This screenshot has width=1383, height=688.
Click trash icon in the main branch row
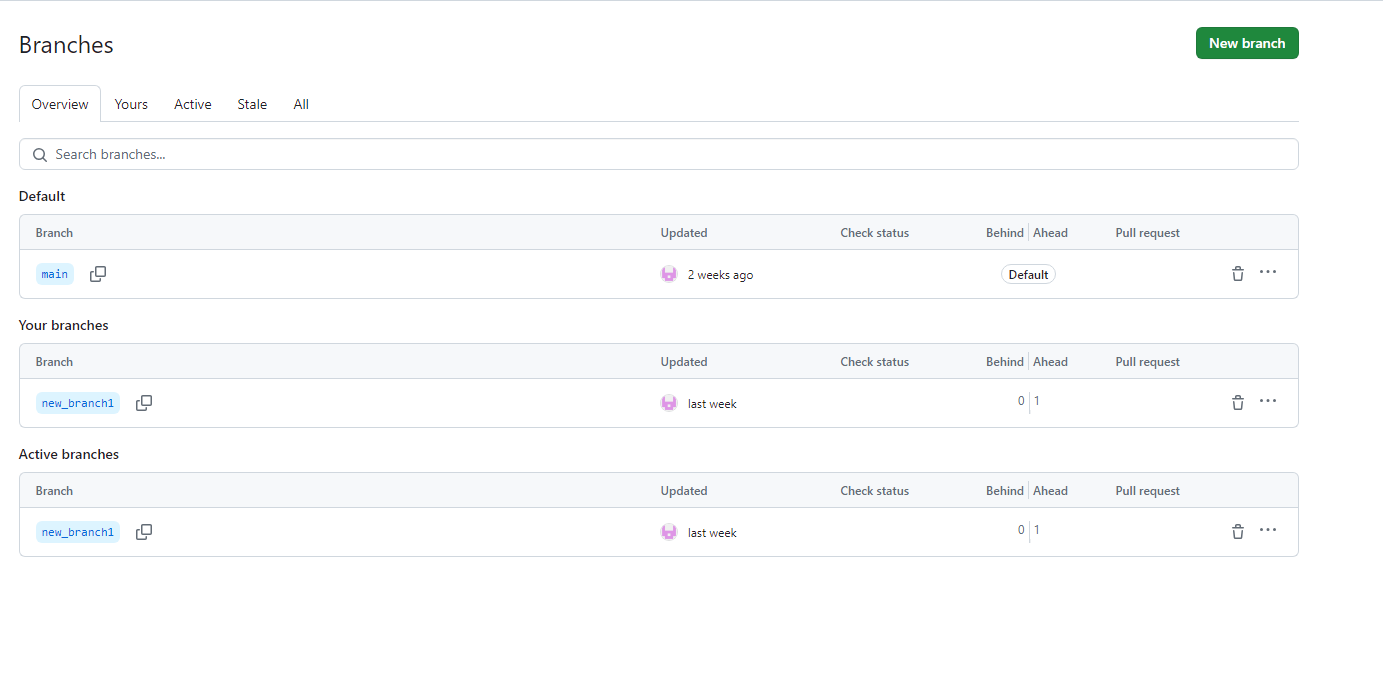pos(1237,274)
